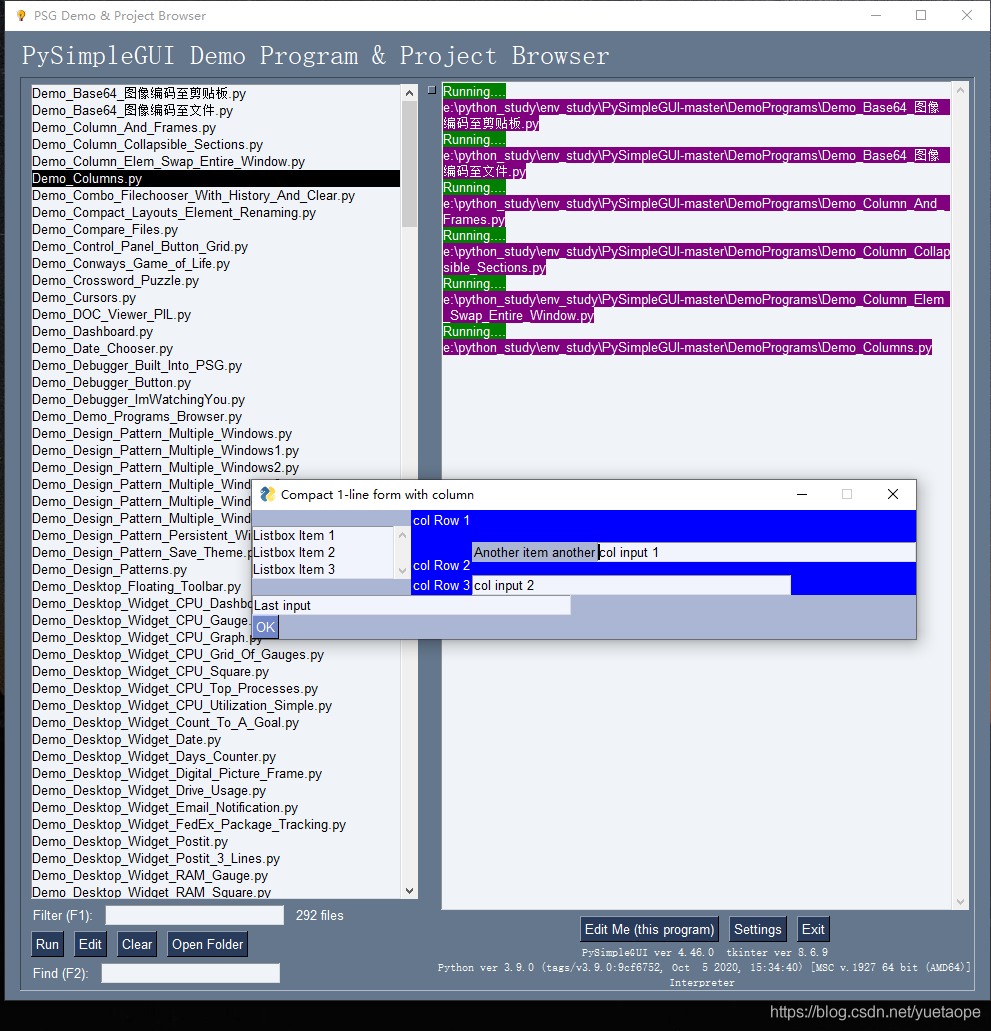The image size is (991, 1031).
Task: Select Demo_Control_Panel_Button_Grid.py
Action: [216, 247]
